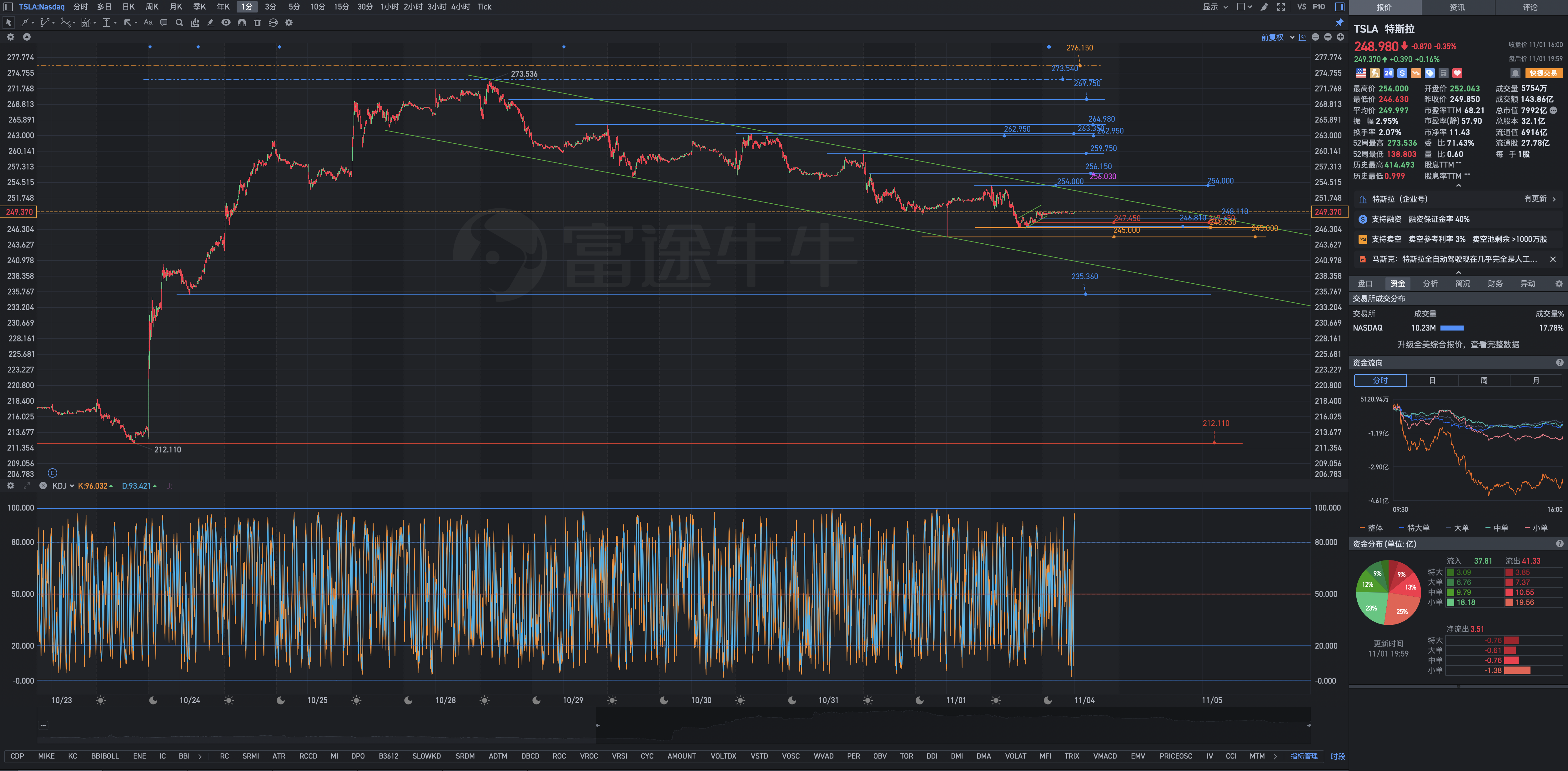Screen dimensions: 1568x771
Task: Zoom in the chart with plus icon
Action: (x=1340, y=37)
